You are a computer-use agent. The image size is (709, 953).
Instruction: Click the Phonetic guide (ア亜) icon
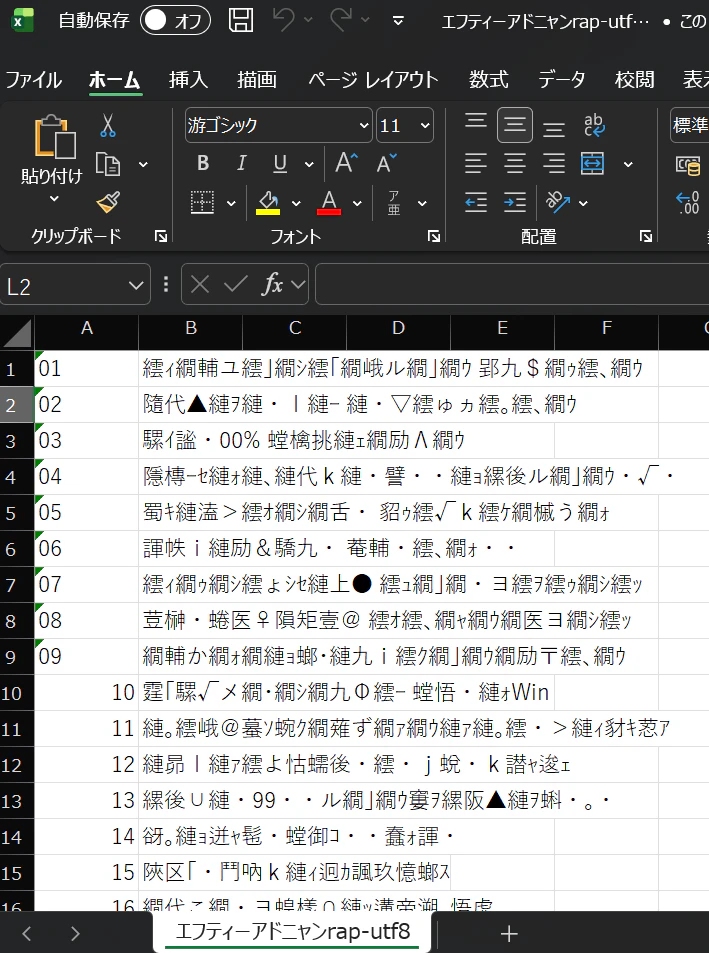pyautogui.click(x=394, y=202)
